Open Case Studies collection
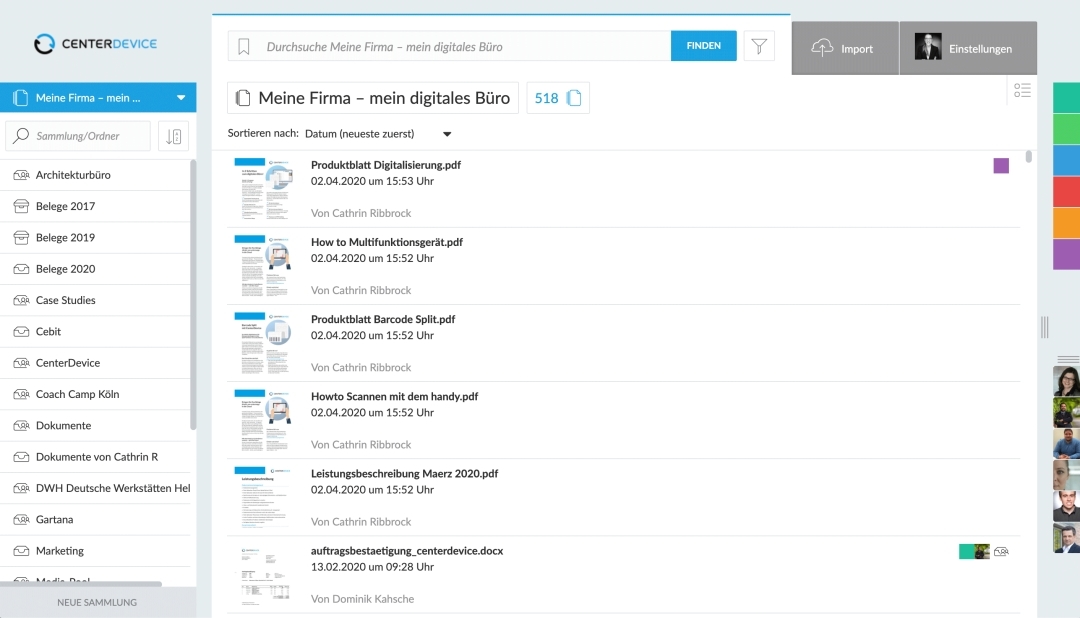Viewport: 1080px width, 618px height. click(96, 300)
